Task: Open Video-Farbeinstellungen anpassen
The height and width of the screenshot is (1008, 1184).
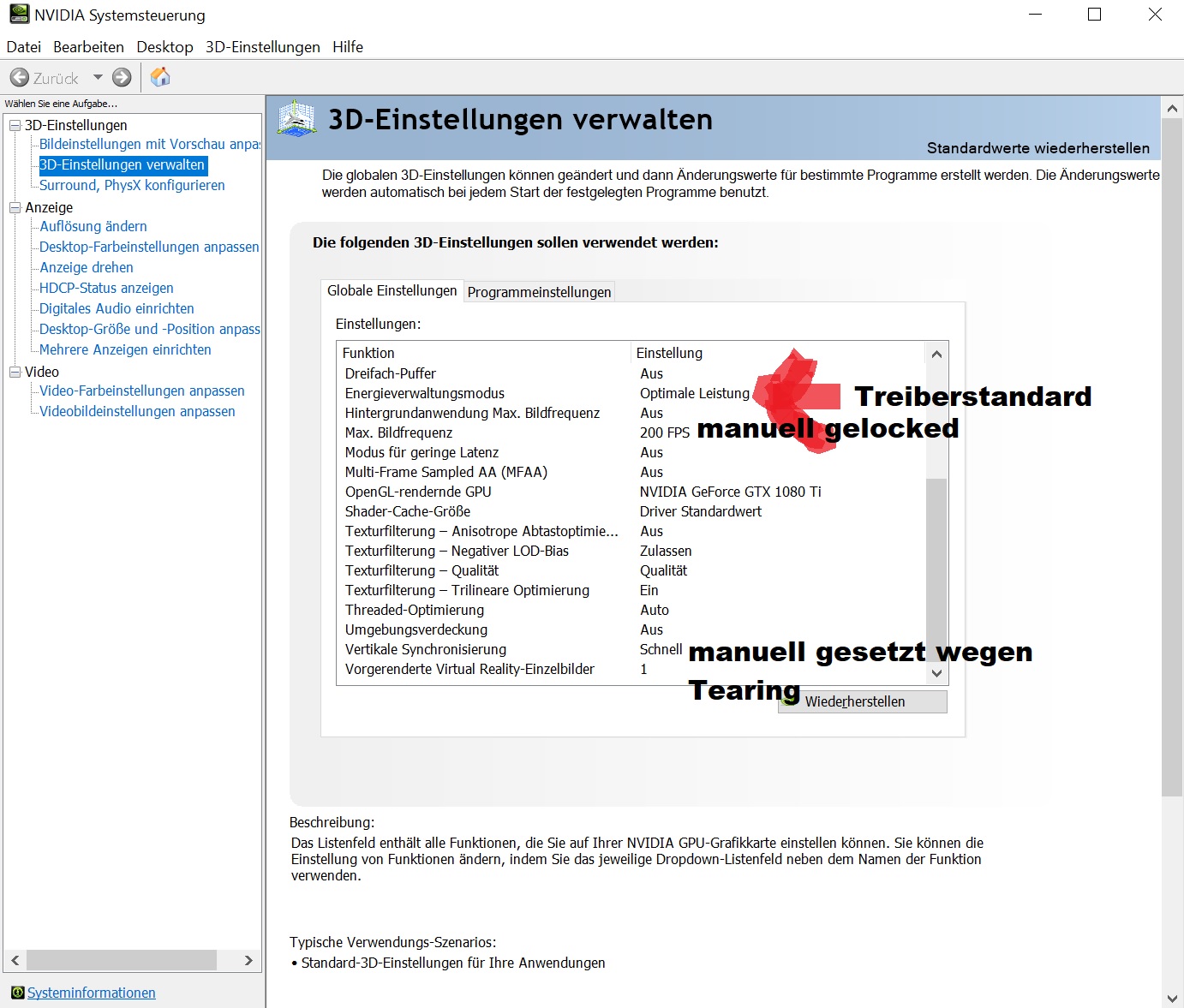Action: (142, 391)
